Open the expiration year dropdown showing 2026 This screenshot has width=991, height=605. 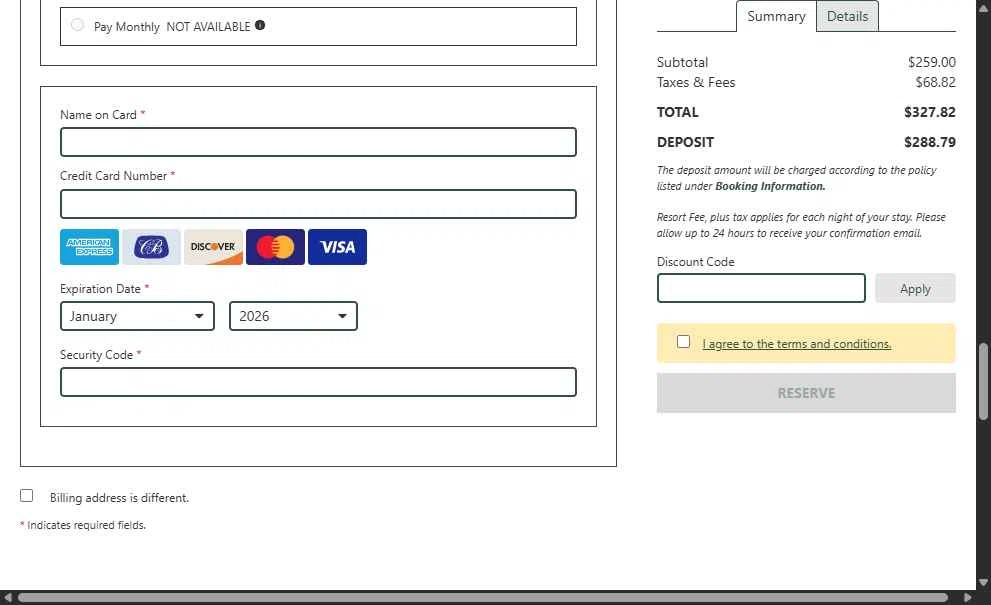pos(293,316)
